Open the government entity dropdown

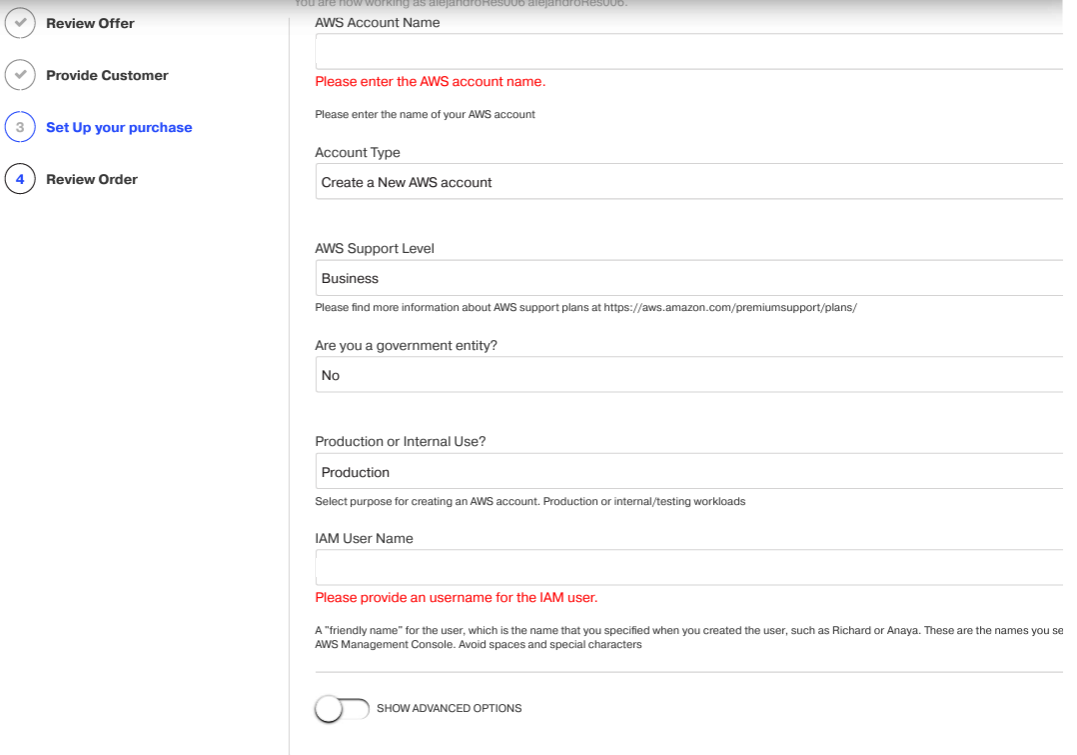pyautogui.click(x=689, y=374)
